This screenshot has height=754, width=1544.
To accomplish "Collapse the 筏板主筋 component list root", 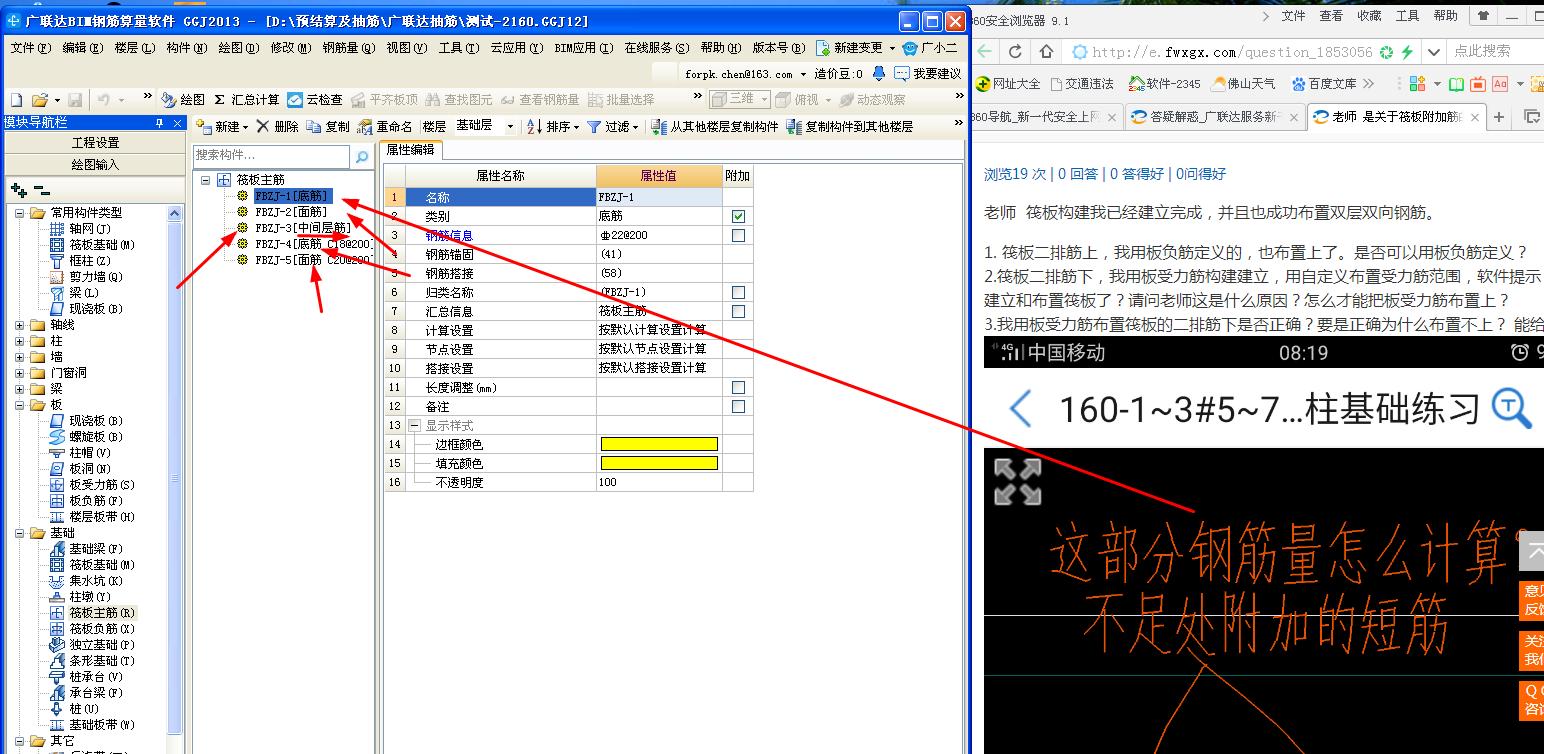I will 205,180.
